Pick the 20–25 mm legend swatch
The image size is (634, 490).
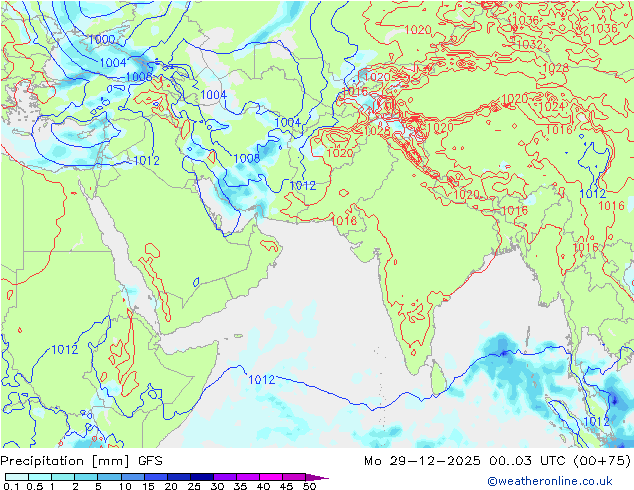179,477
